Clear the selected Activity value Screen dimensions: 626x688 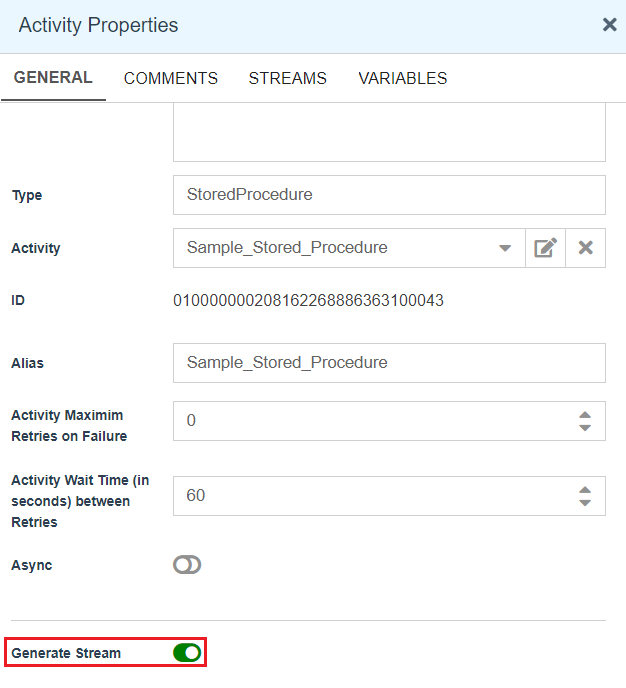(x=586, y=248)
